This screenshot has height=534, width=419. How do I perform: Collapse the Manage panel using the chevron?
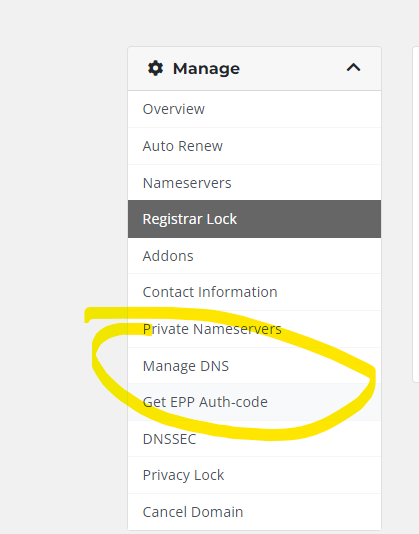point(353,67)
